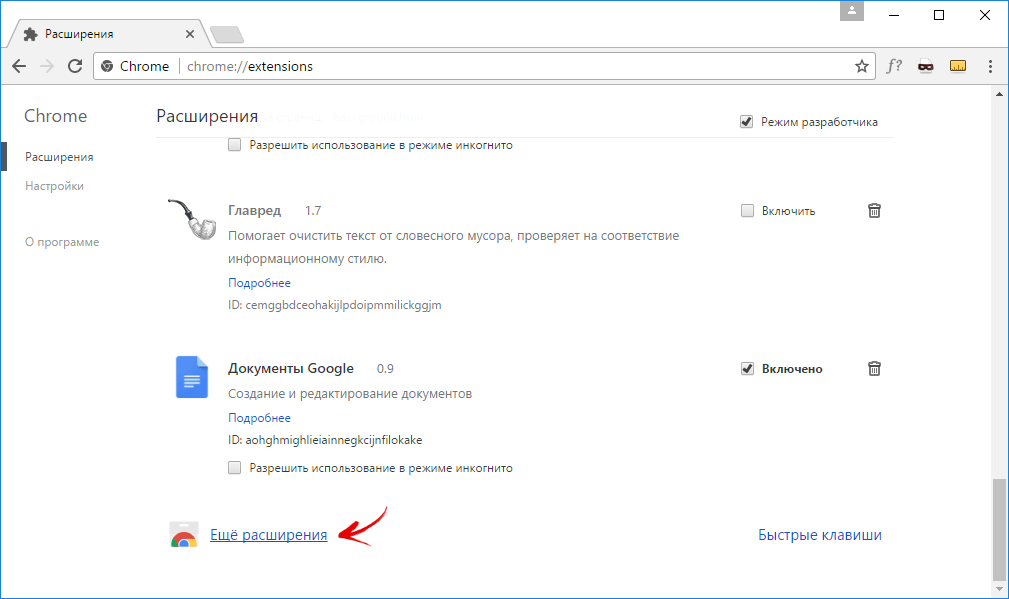Click the address bar with chrome://extensions

(x=484, y=66)
